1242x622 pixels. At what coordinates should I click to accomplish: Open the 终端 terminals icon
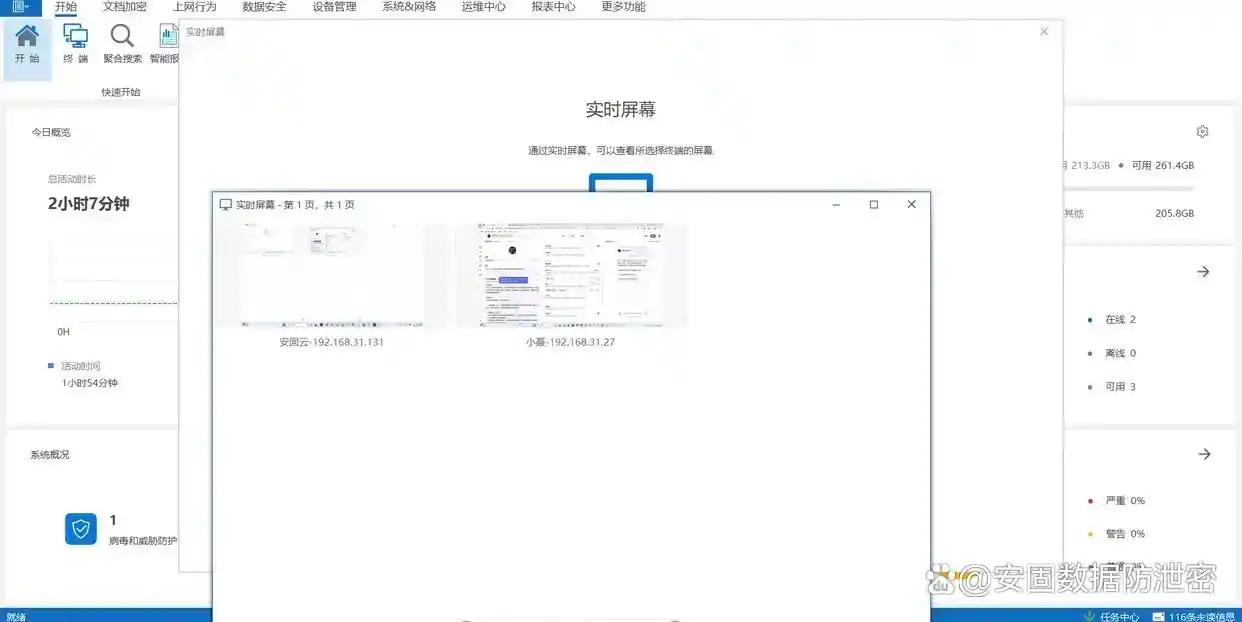[x=75, y=36]
